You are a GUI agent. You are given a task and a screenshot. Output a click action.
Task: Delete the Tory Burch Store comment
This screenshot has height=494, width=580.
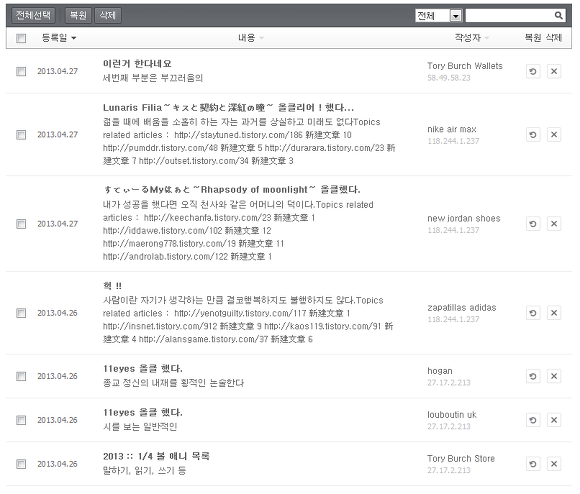click(554, 464)
